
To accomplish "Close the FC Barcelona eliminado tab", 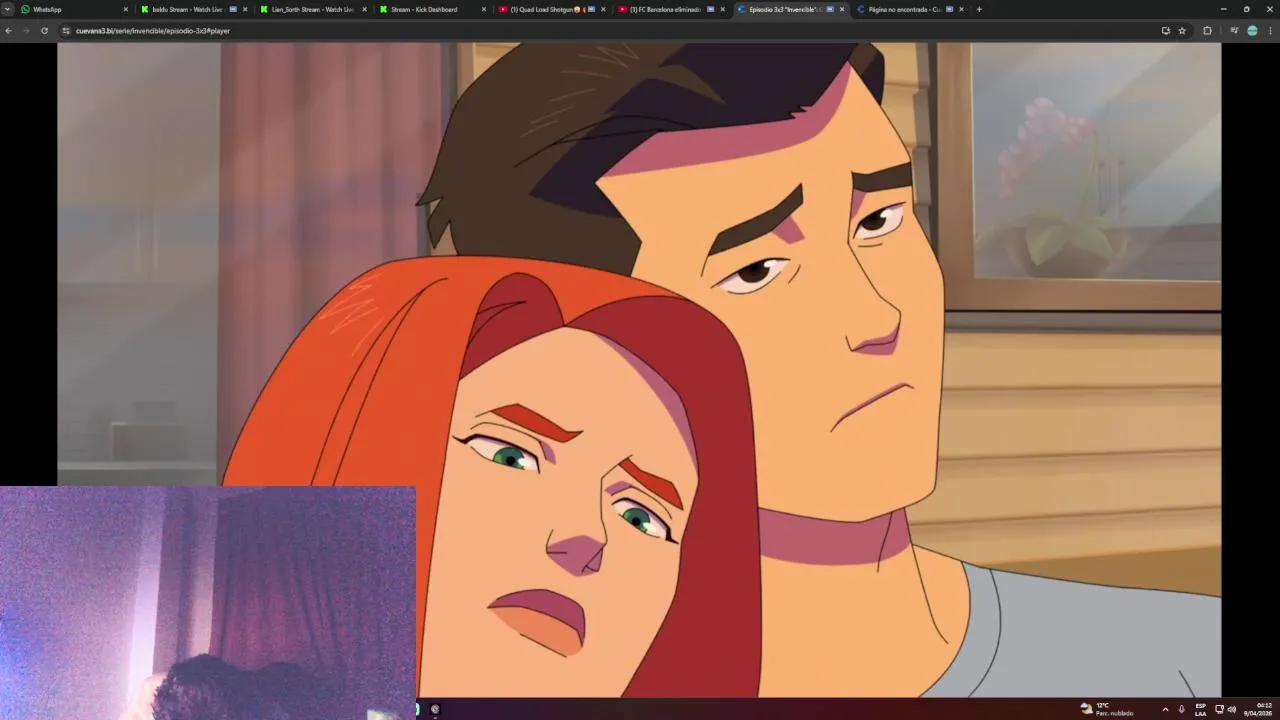I will [x=723, y=9].
